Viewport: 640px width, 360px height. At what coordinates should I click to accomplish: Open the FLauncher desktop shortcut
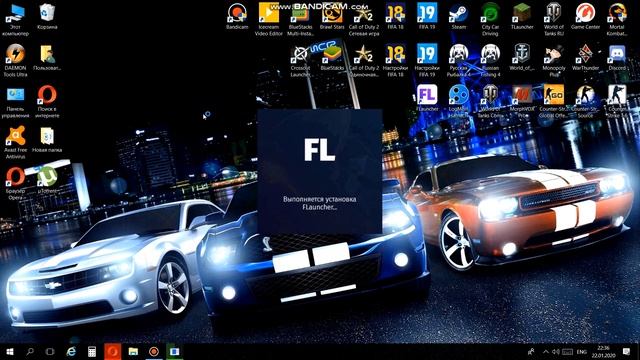point(427,98)
